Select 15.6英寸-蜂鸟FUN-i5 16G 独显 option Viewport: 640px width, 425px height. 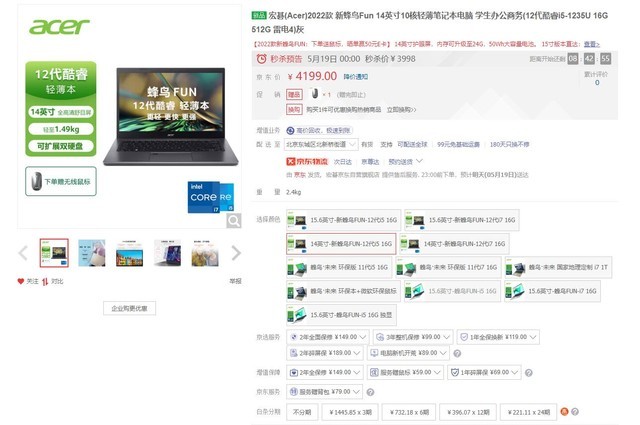coord(341,315)
